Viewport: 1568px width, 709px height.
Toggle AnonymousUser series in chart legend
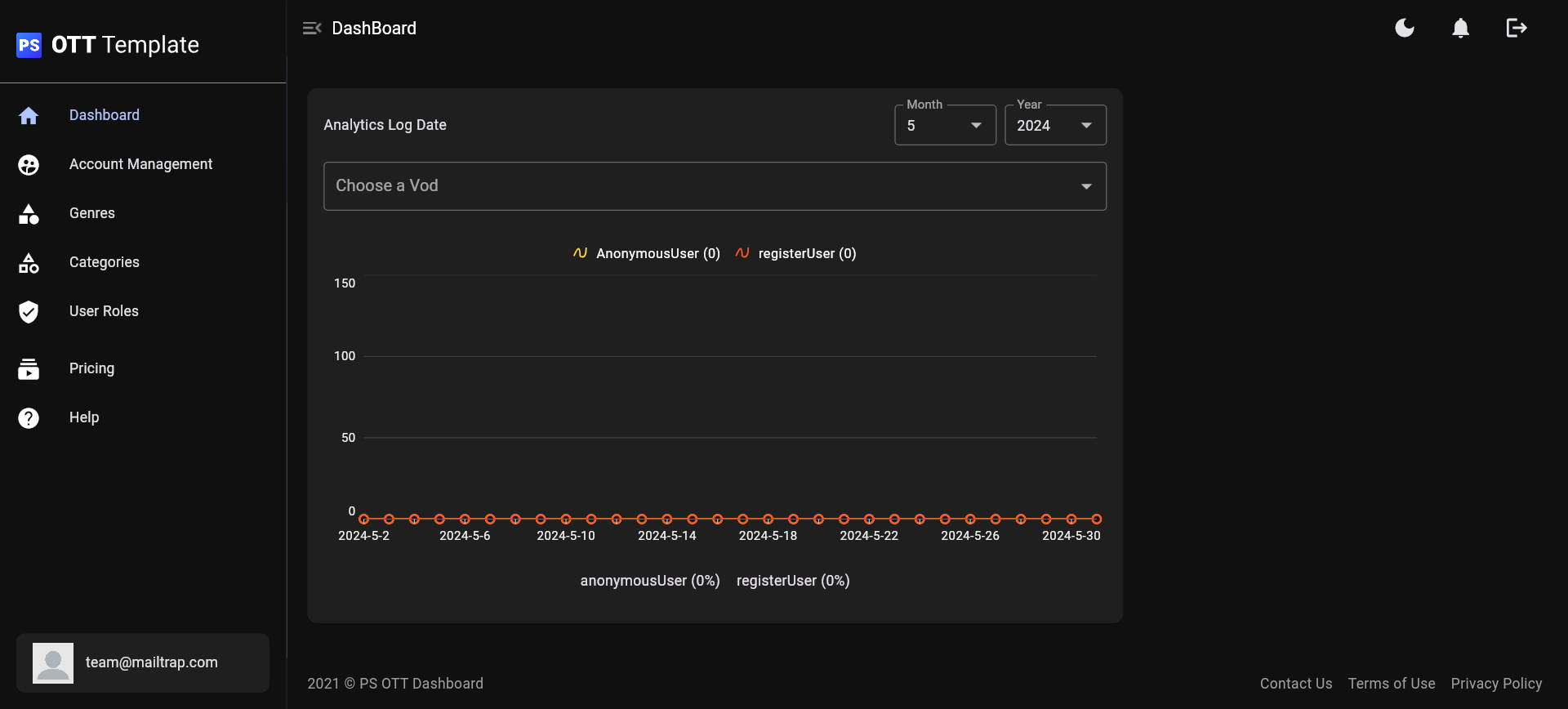click(648, 253)
